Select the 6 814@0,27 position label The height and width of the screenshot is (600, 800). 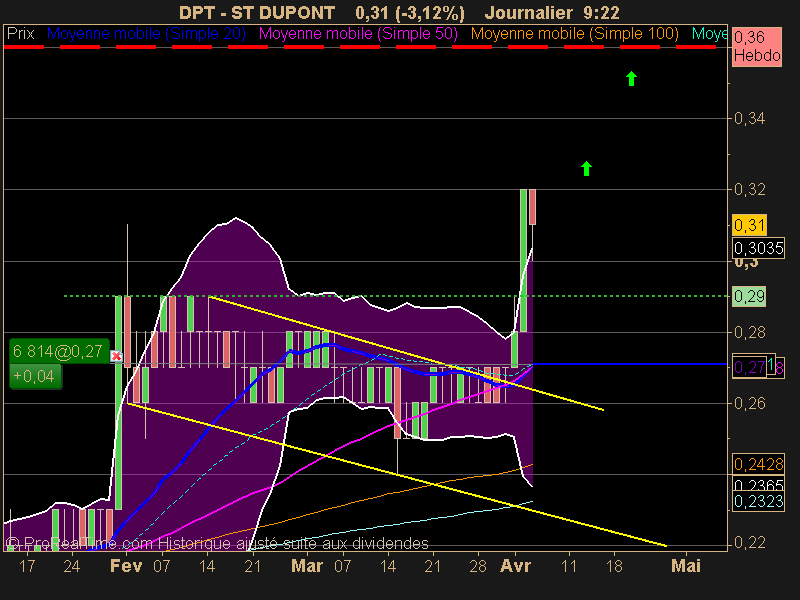coord(60,351)
